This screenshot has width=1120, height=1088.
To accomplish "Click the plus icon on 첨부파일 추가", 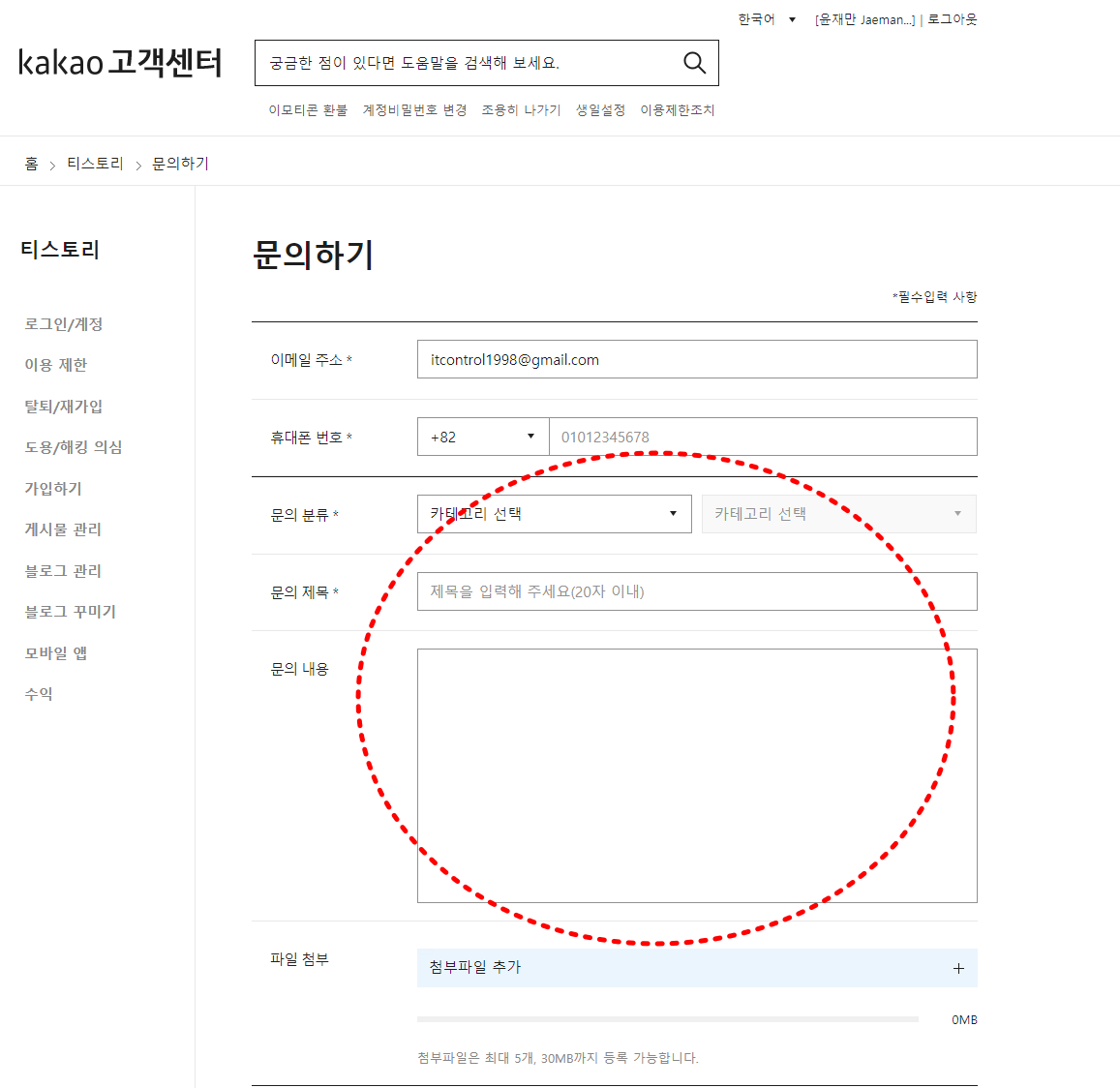I will (x=958, y=968).
